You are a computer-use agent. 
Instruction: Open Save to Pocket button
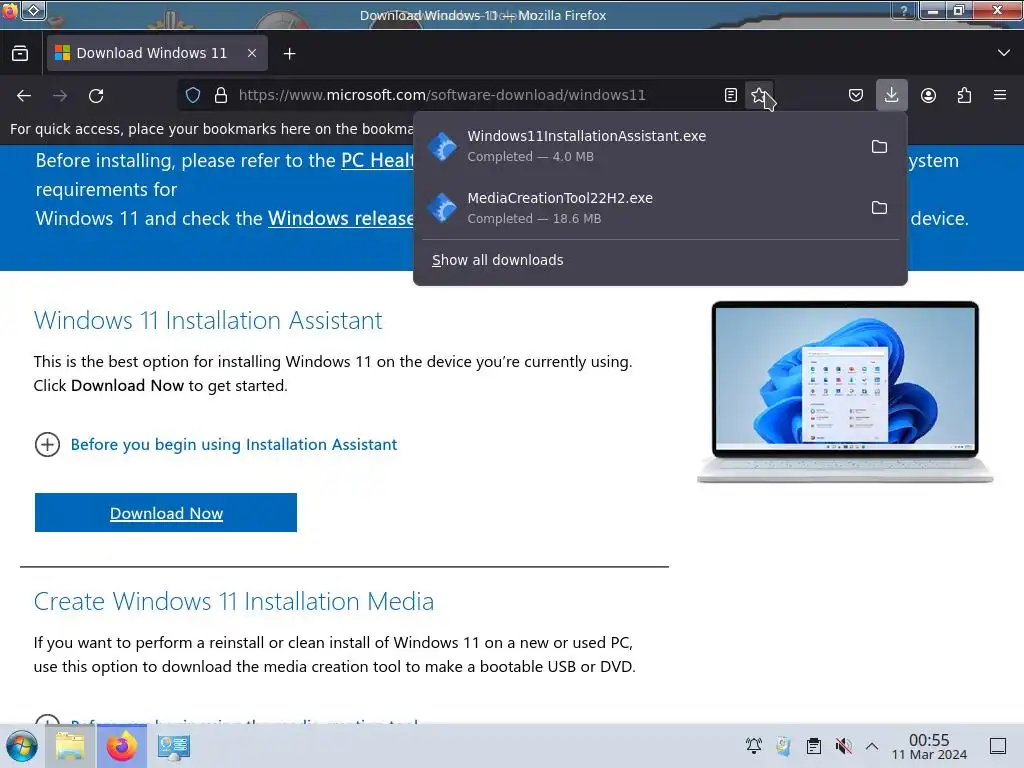[x=856, y=95]
